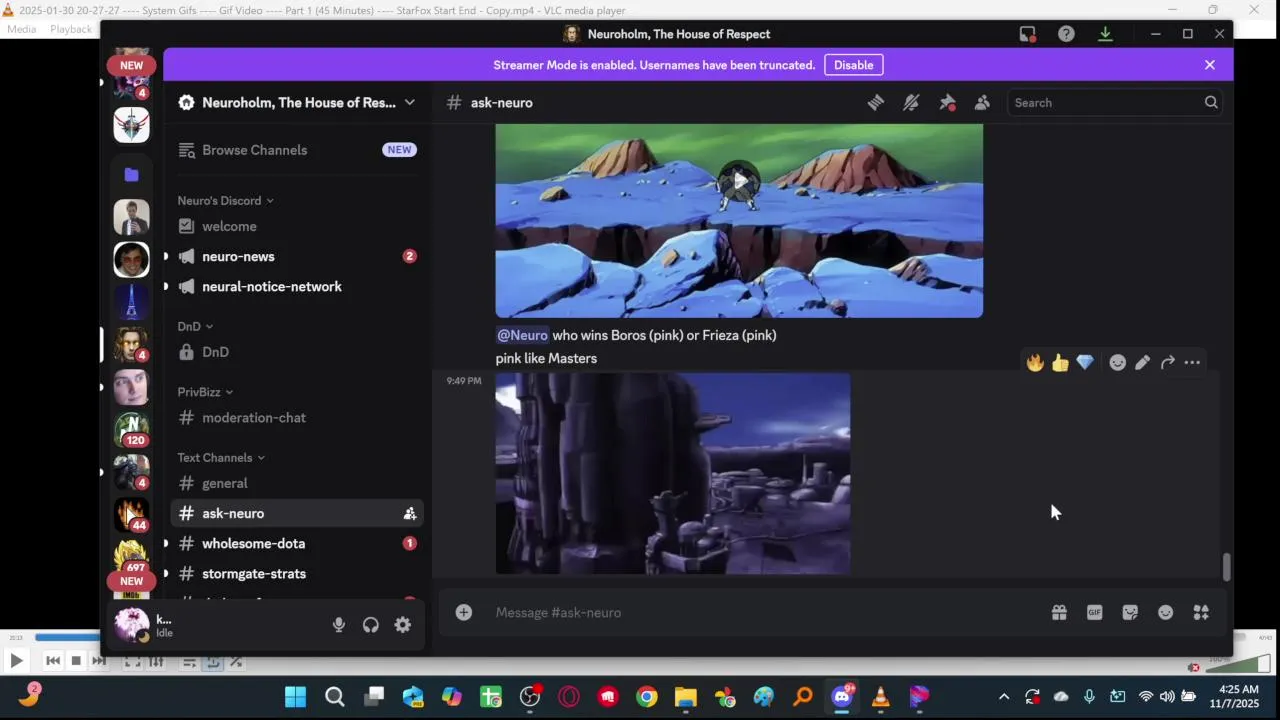
Task: Jump to NEW mentions at top of server list
Action: (132, 66)
